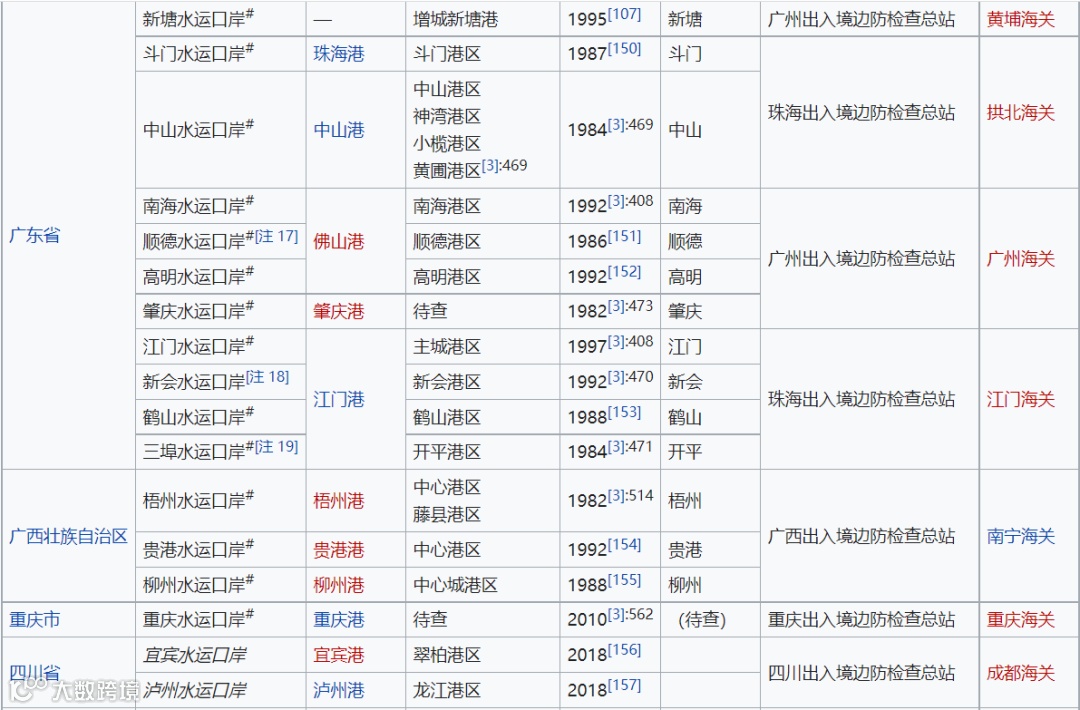Open the 江门港 port link

(338, 399)
